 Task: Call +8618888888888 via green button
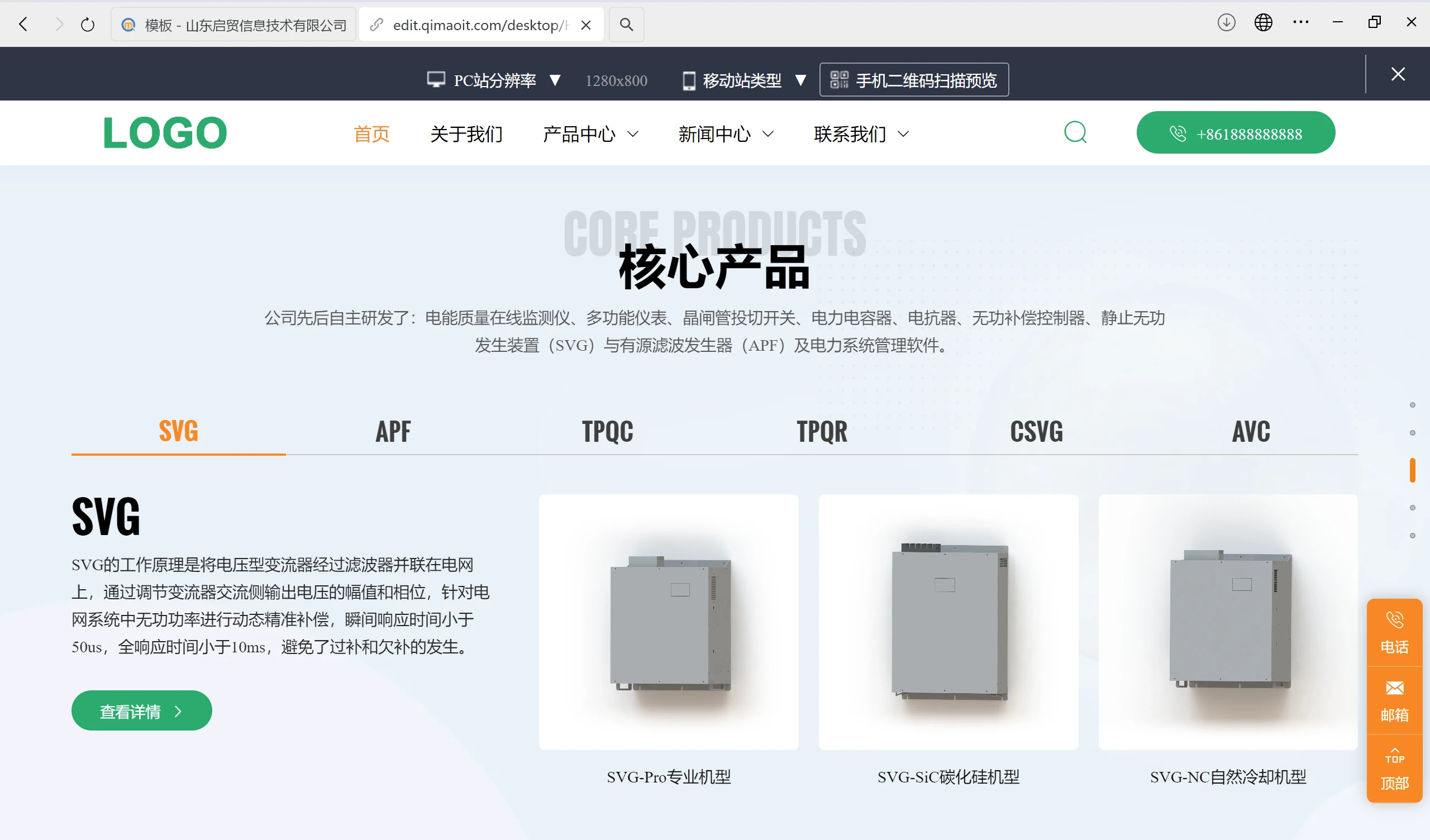1236,132
